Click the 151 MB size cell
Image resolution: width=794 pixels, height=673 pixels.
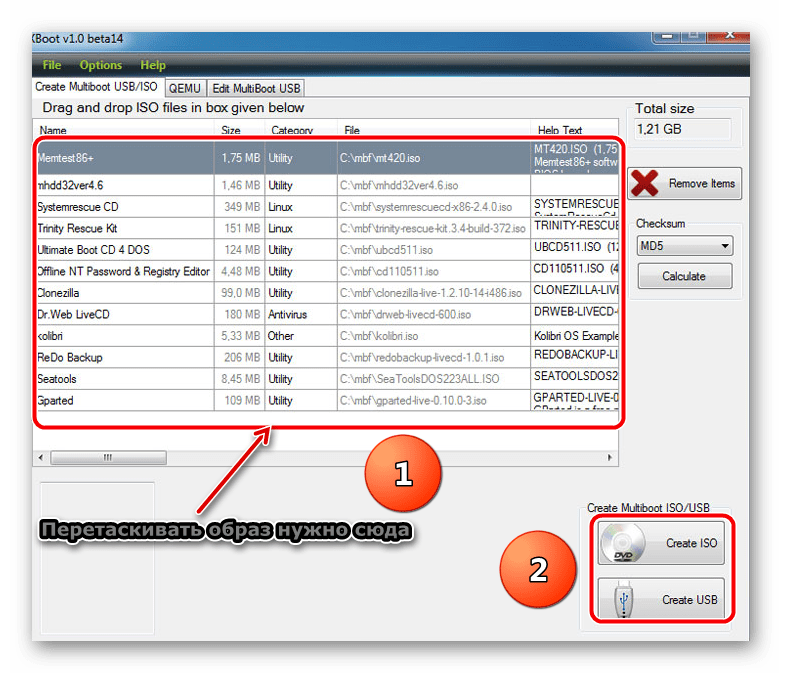pyautogui.click(x=242, y=228)
